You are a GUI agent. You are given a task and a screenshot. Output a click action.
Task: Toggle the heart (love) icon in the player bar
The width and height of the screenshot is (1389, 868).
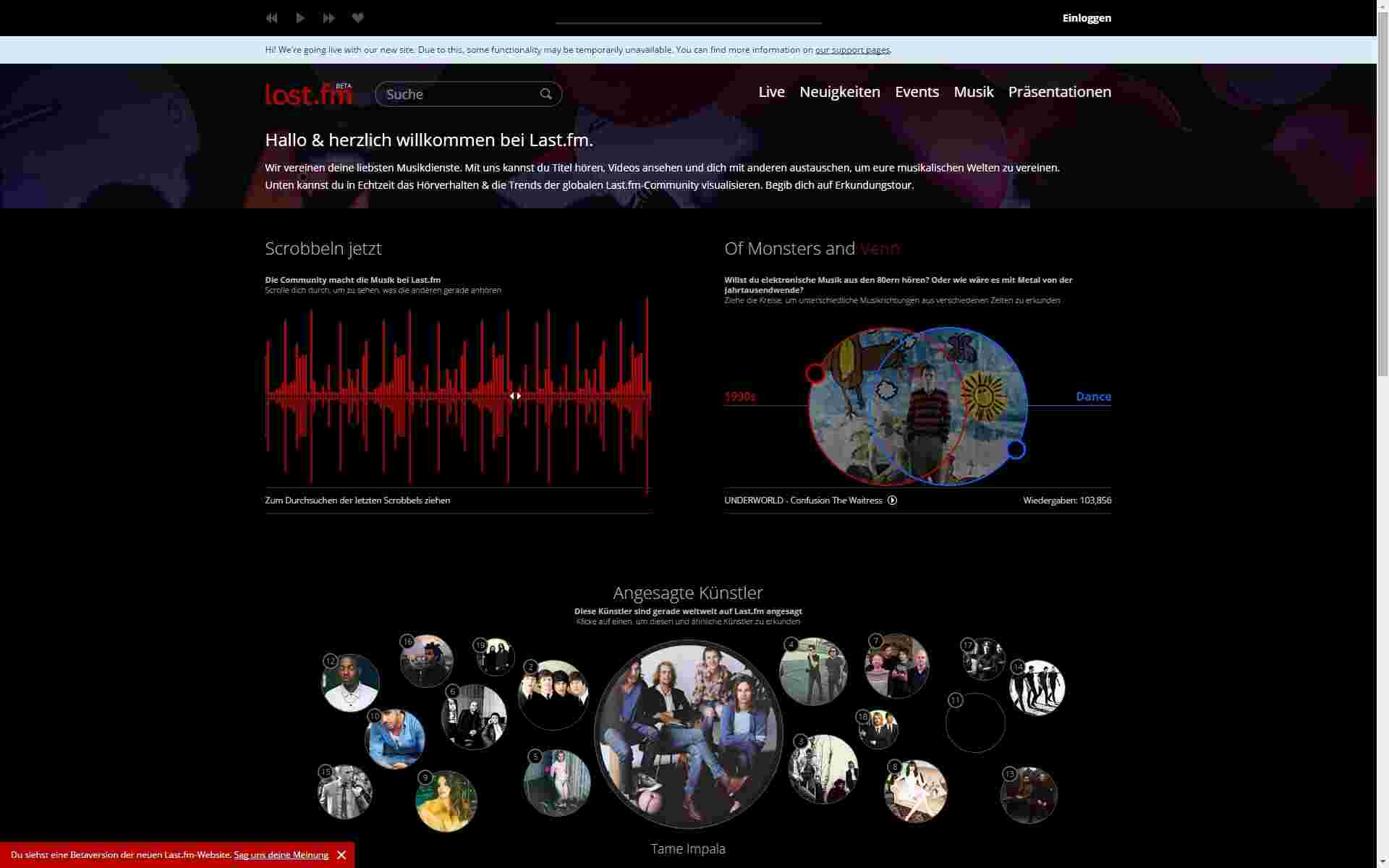(x=357, y=18)
